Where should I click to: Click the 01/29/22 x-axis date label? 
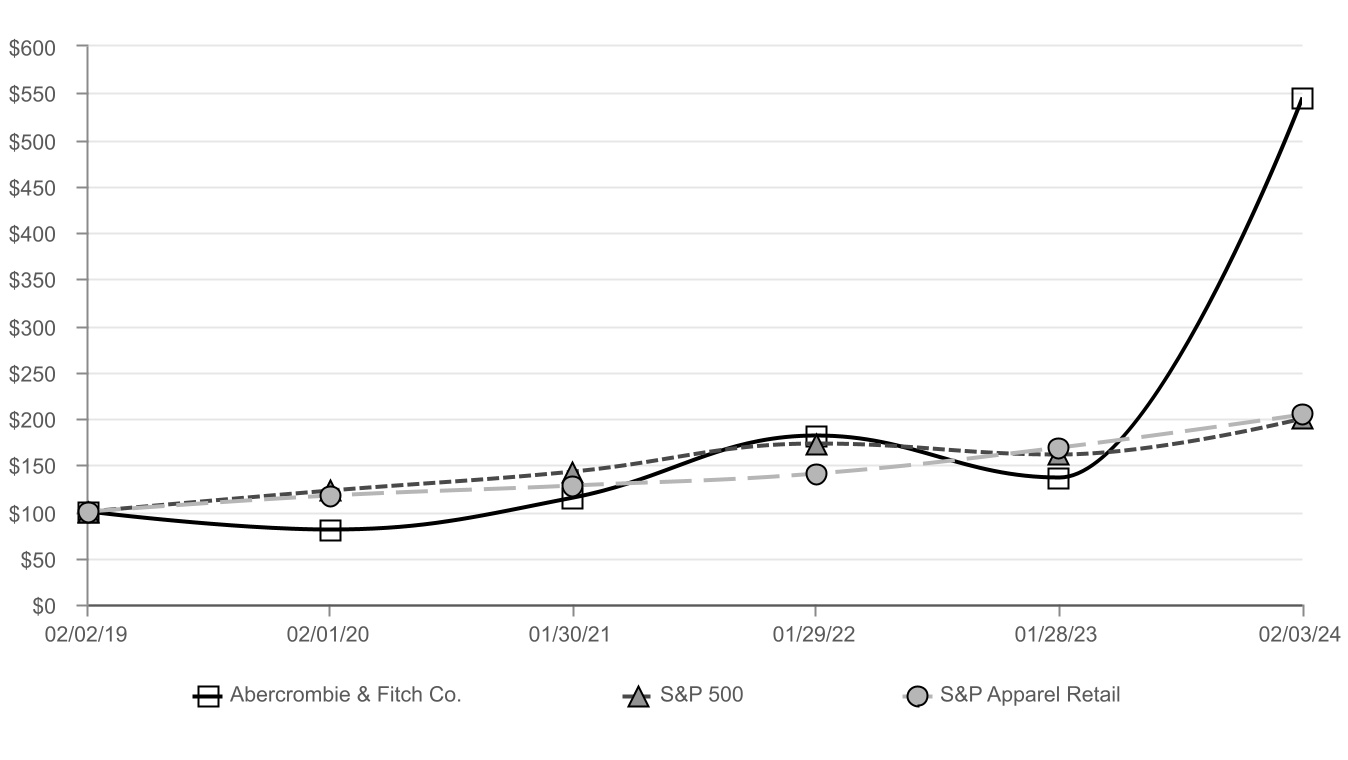[816, 634]
